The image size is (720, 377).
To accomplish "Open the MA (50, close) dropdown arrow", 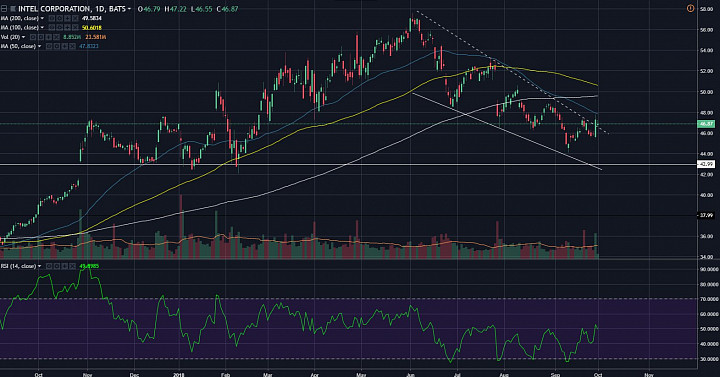I will pyautogui.click(x=39, y=46).
